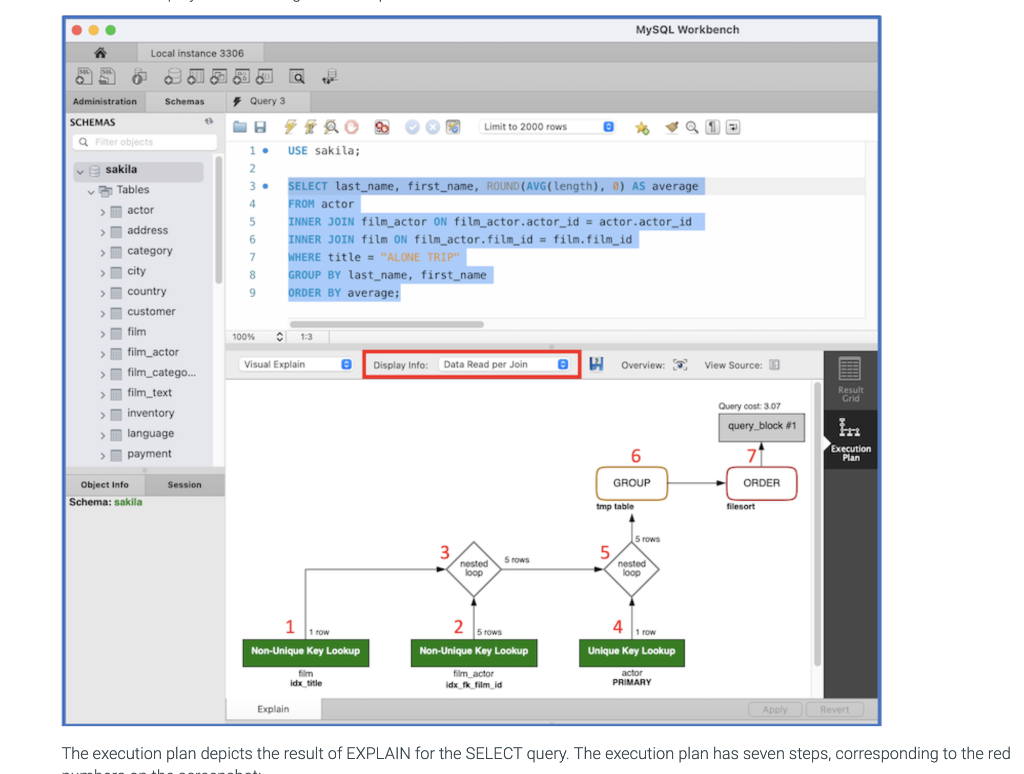
Task: Click the execution plan vertical scrollbar
Action: click(x=817, y=523)
